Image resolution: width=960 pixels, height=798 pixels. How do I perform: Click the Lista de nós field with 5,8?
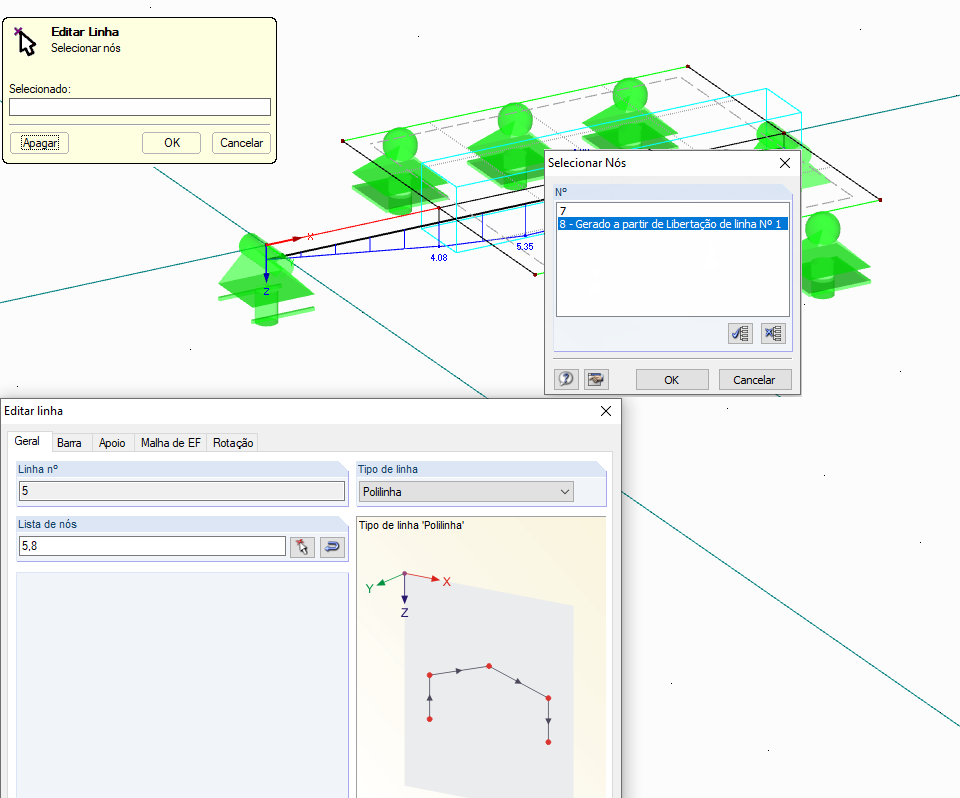tap(152, 546)
